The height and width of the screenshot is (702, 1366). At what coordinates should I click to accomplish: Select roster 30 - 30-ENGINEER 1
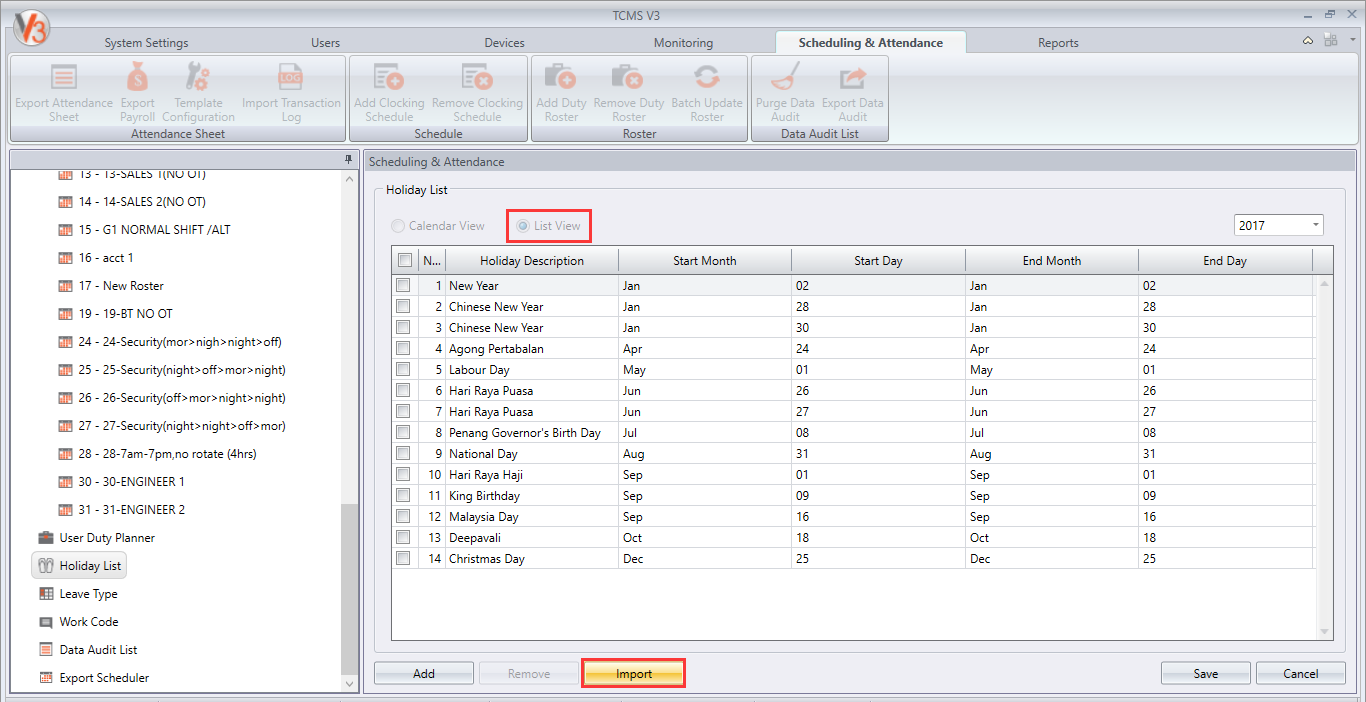click(121, 482)
